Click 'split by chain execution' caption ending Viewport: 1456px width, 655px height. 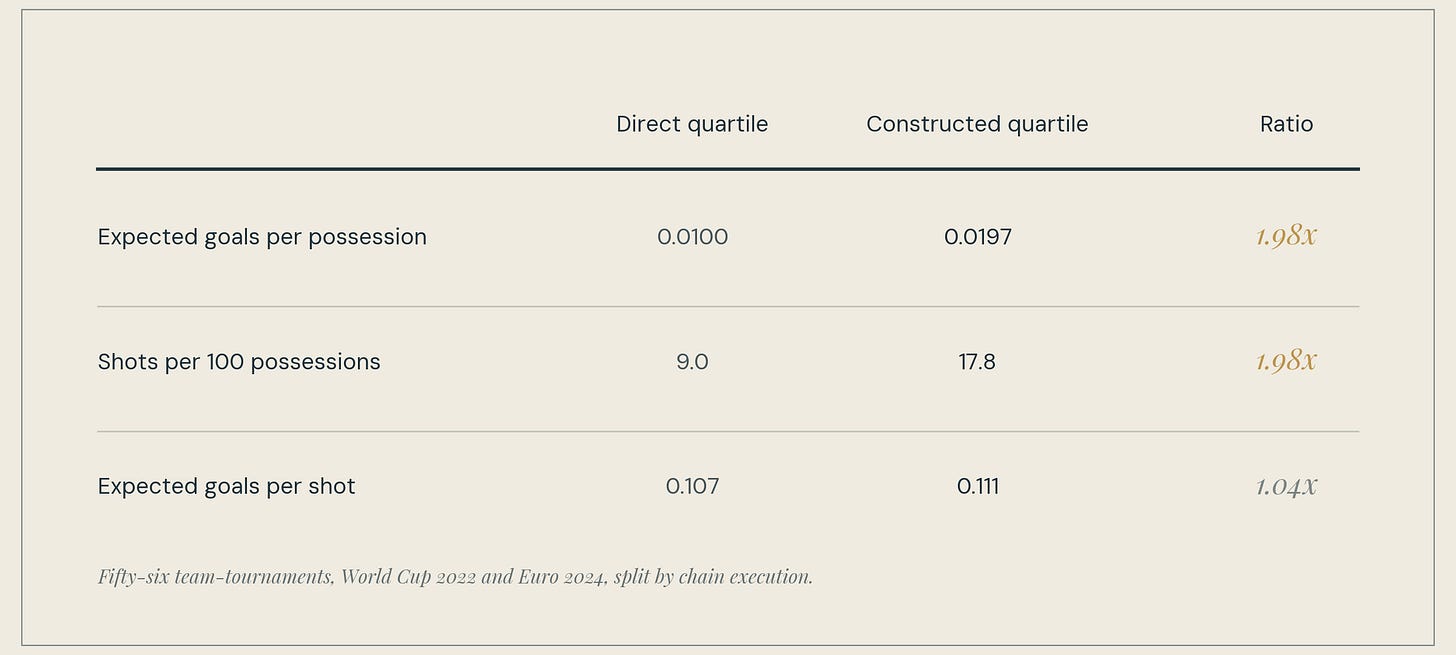click(713, 576)
